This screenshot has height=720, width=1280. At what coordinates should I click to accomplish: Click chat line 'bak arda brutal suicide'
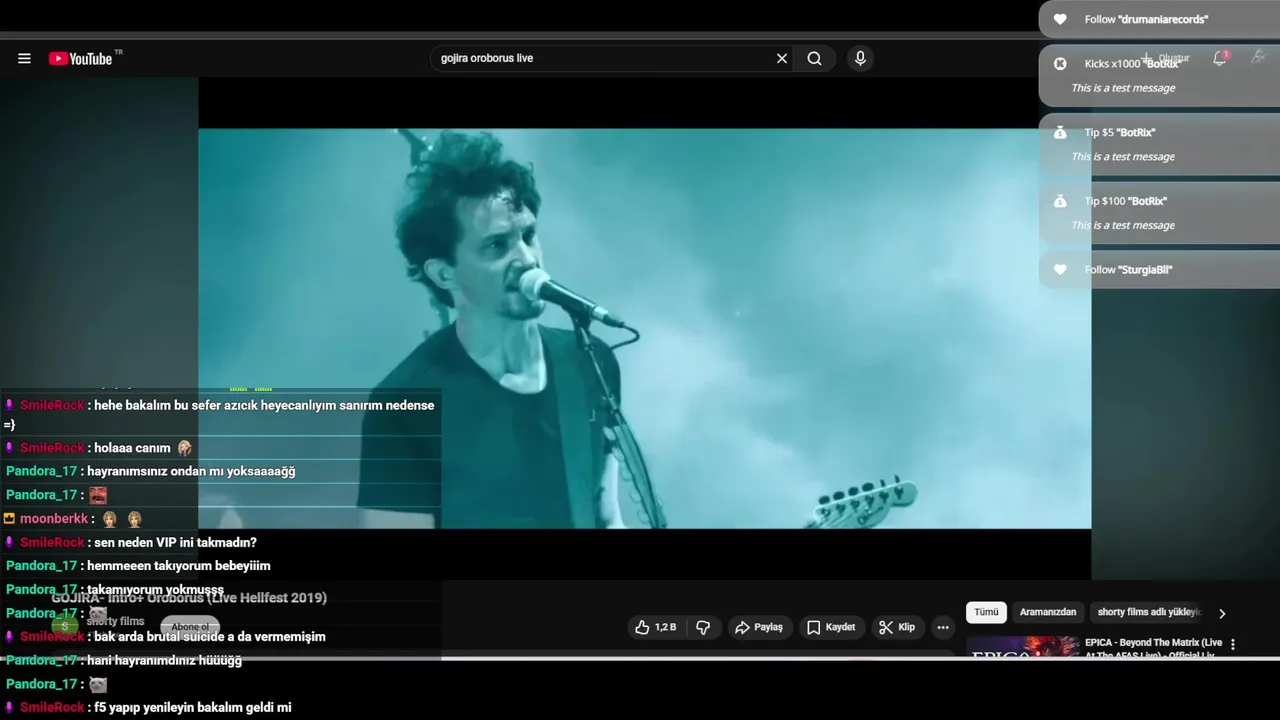coord(209,637)
